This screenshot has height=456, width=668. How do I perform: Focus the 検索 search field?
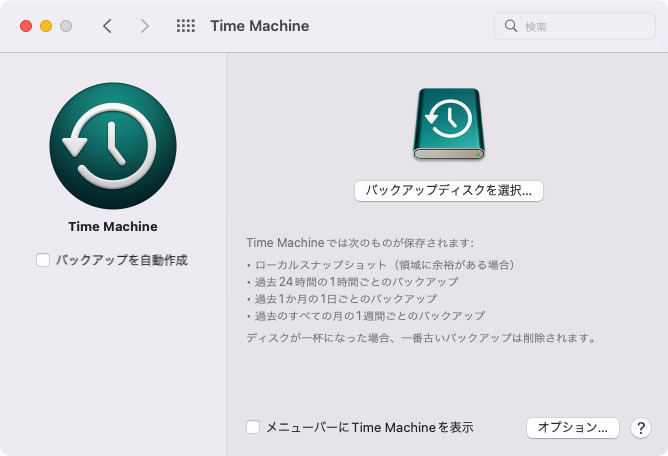[575, 26]
